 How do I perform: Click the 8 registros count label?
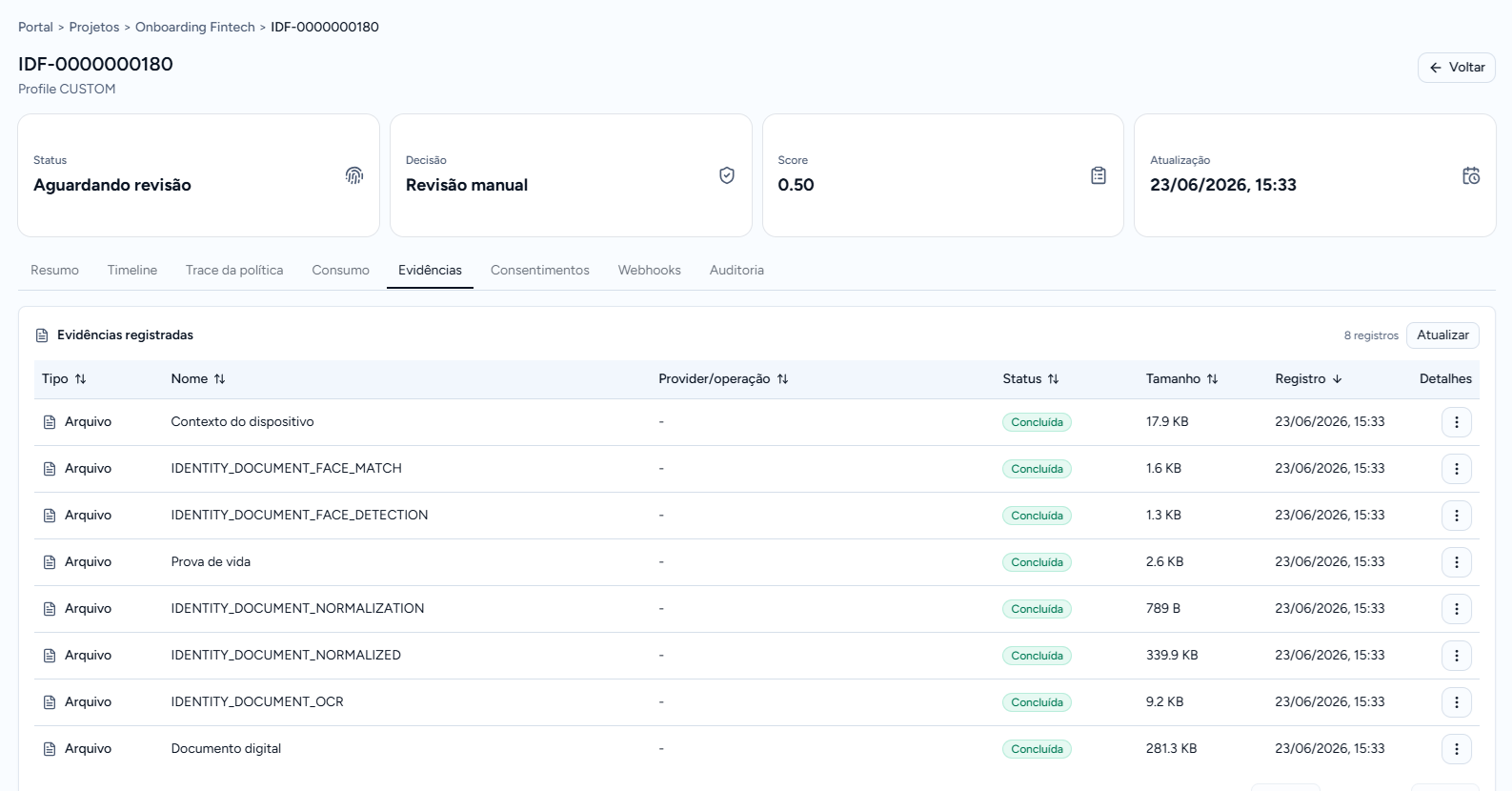tap(1371, 335)
